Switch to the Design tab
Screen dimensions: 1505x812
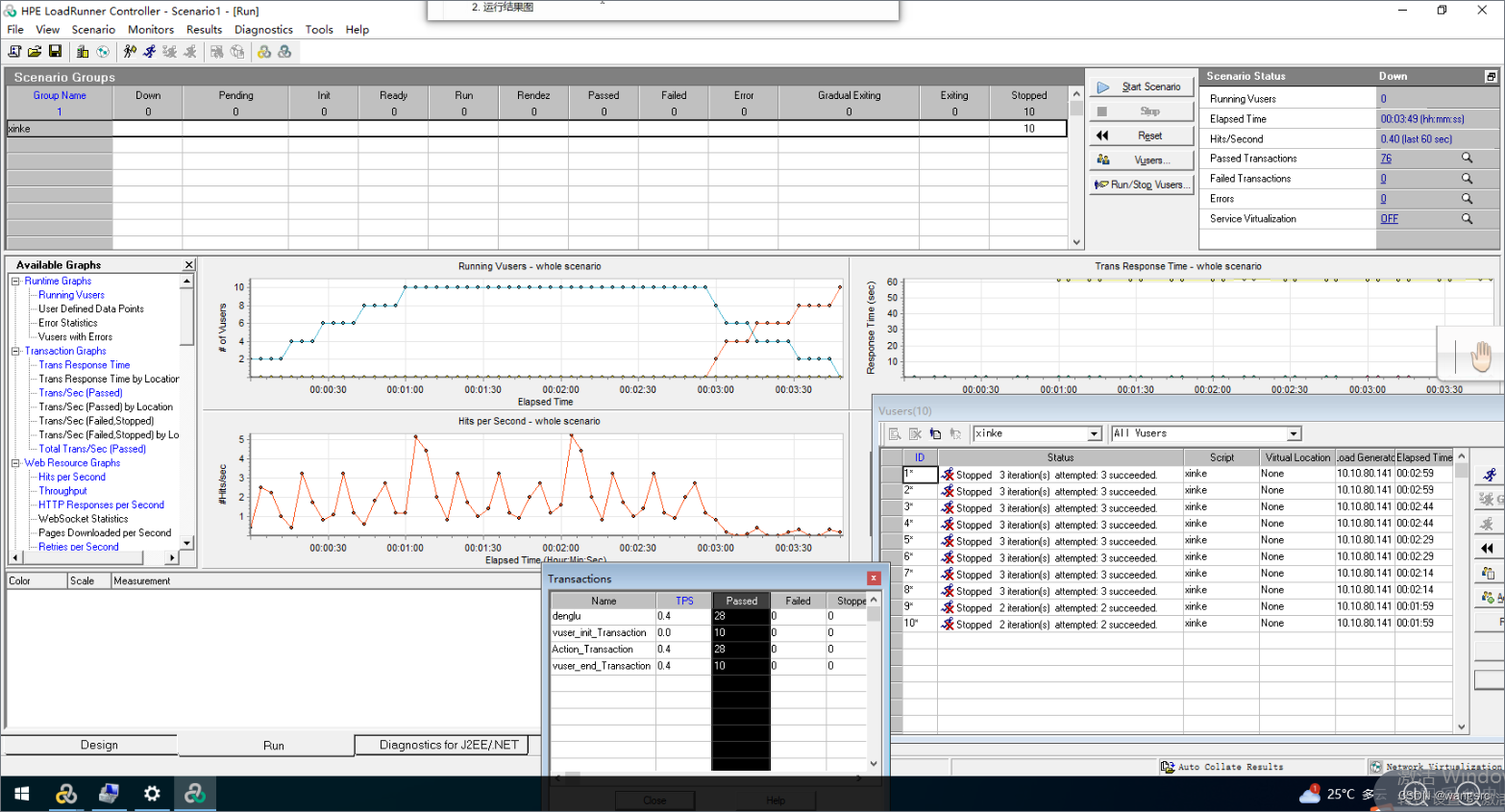point(99,746)
